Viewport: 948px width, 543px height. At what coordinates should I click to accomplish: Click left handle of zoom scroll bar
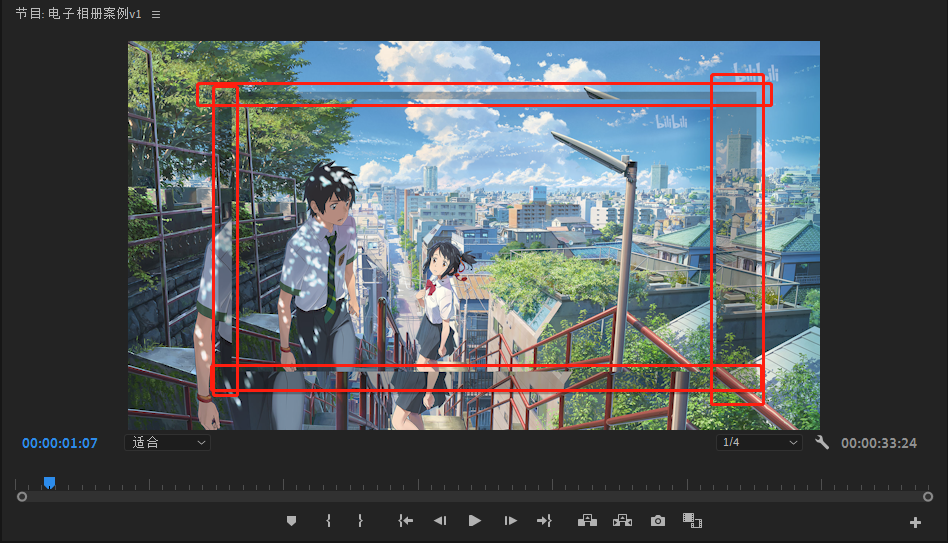click(x=22, y=497)
